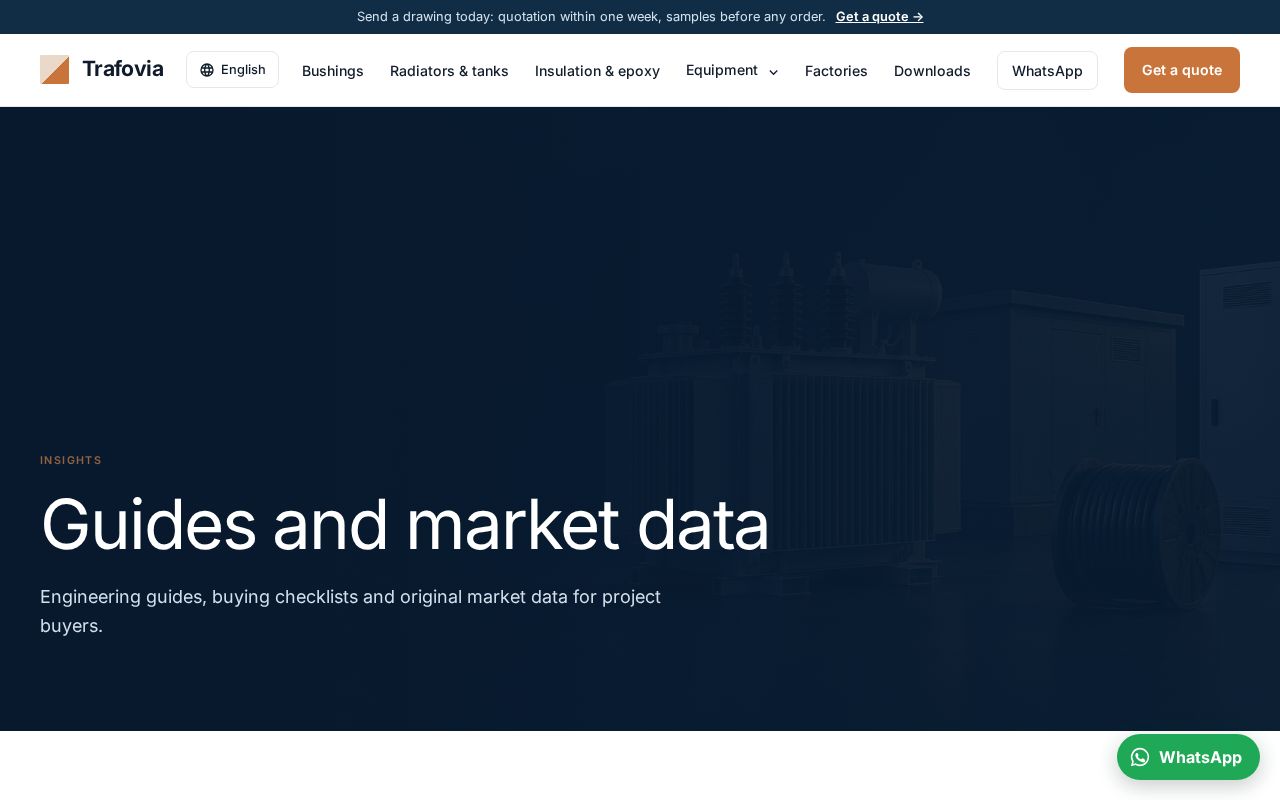This screenshot has height=800, width=1280.
Task: Click the WhatsApp button in header
Action: [1047, 71]
